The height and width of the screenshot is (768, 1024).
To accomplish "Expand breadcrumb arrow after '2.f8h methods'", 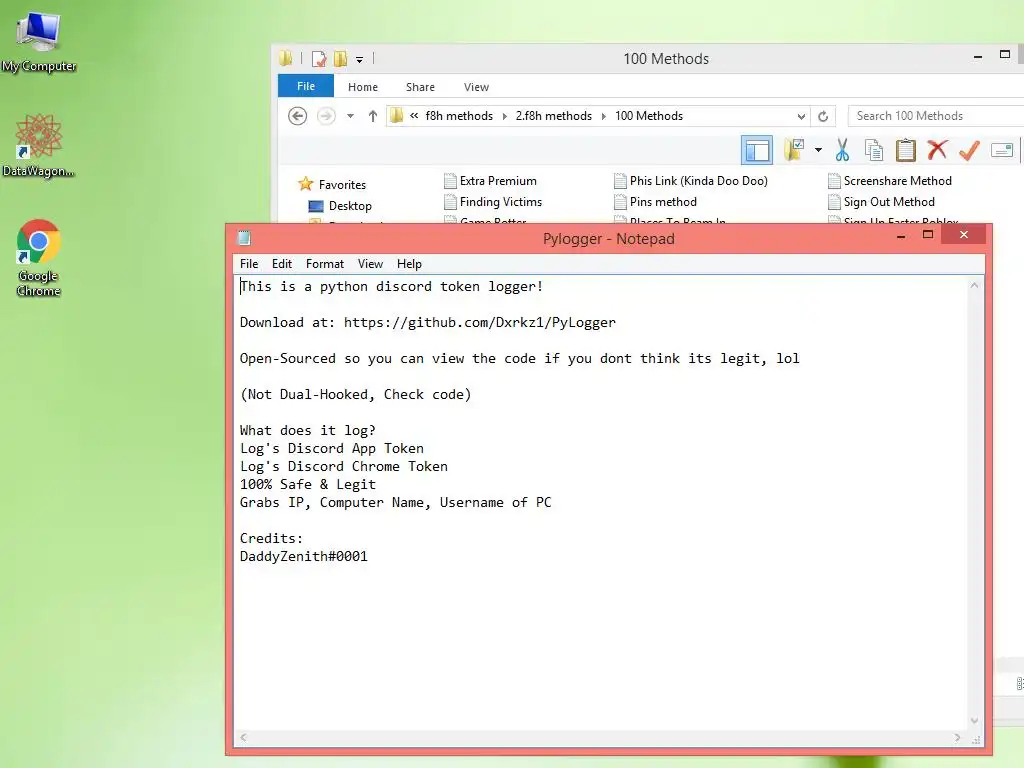I will 603,116.
